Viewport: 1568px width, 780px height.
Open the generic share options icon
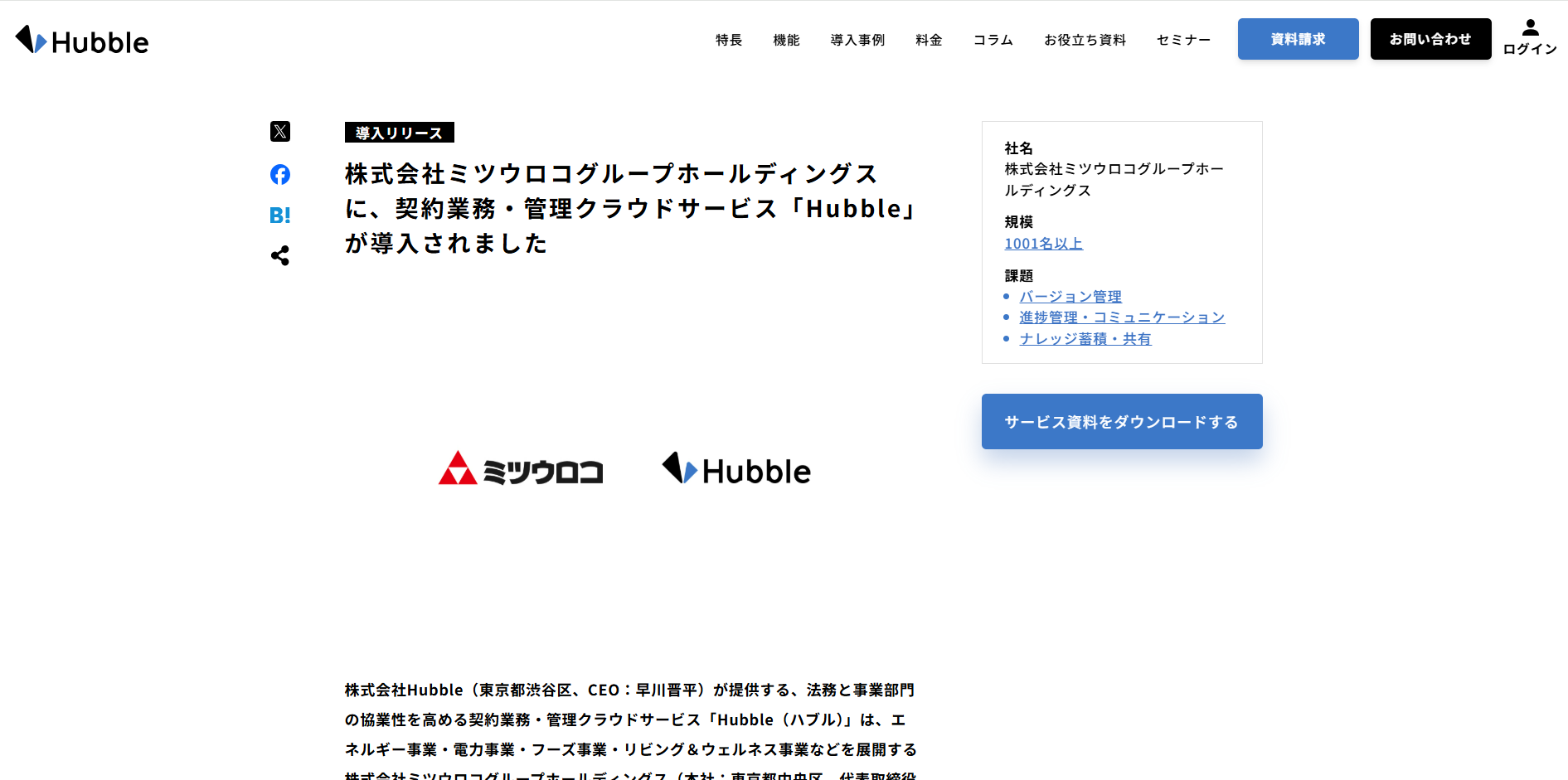pyautogui.click(x=280, y=256)
